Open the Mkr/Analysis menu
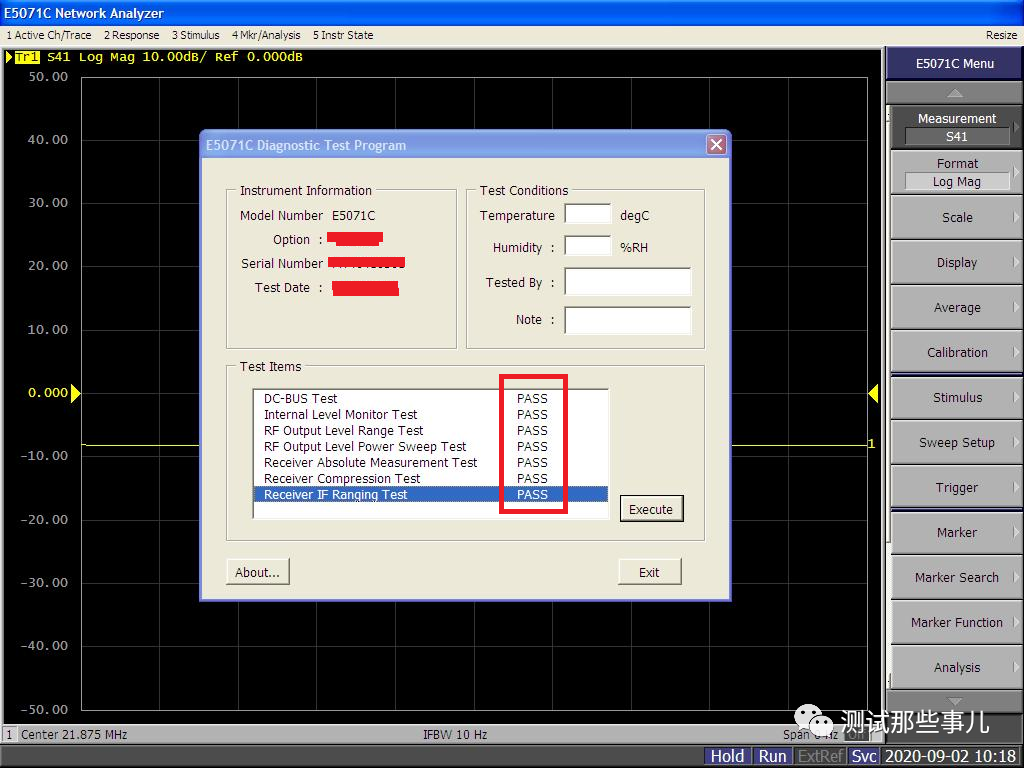The height and width of the screenshot is (768, 1024). [266, 35]
